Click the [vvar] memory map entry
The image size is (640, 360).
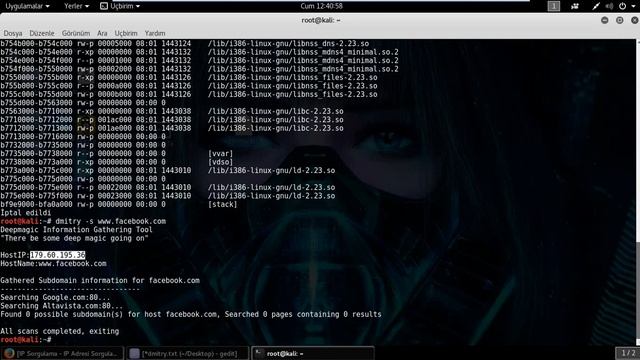[x=220, y=153]
